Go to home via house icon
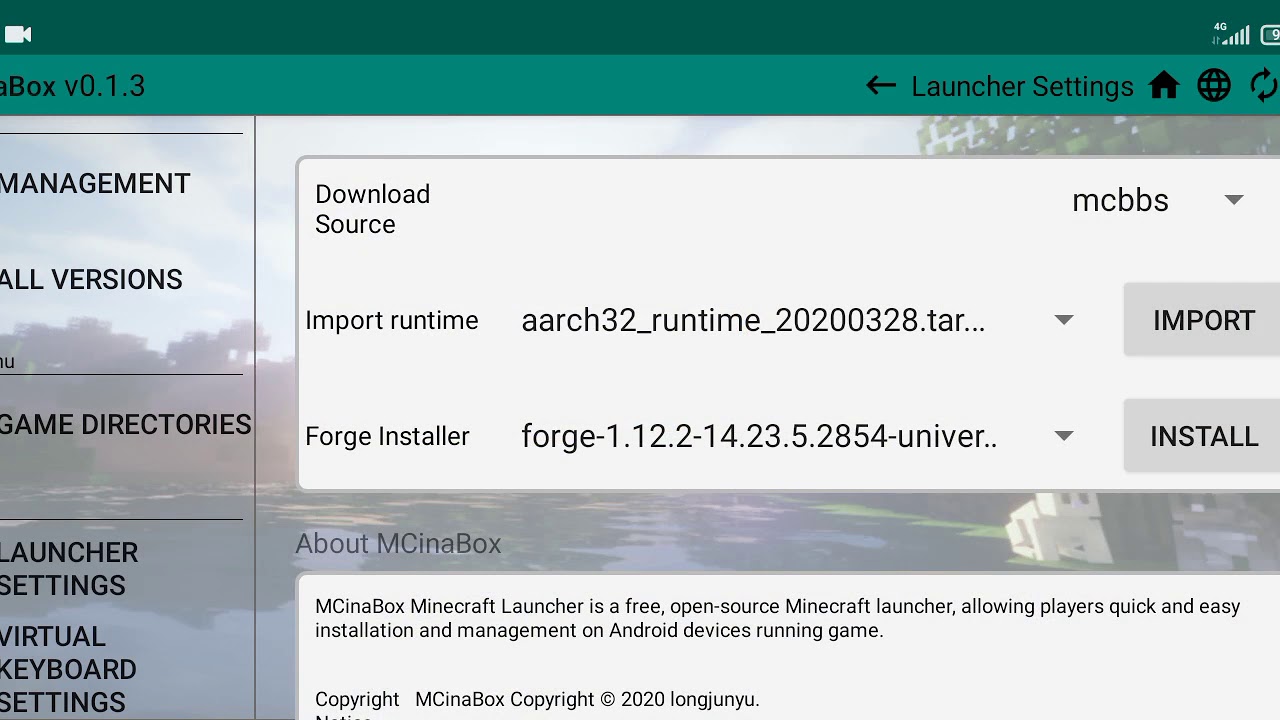The width and height of the screenshot is (1280, 720). coord(1164,86)
